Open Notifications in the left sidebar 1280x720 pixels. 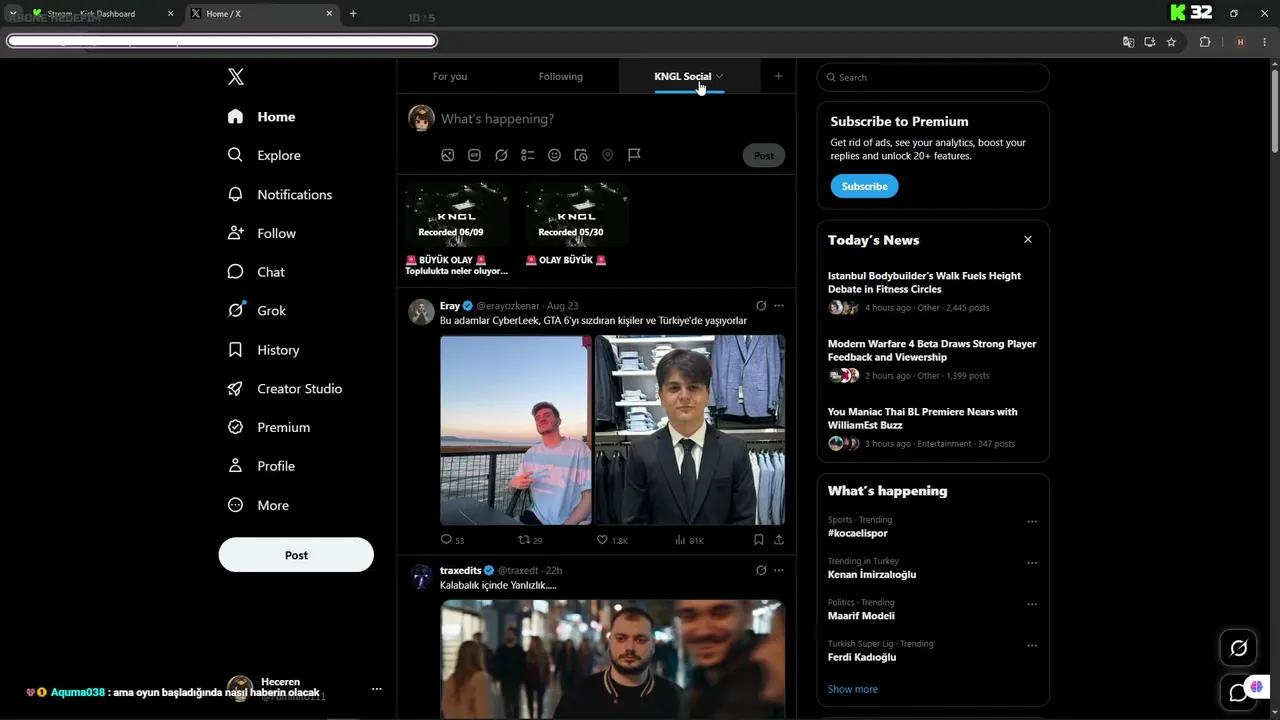pyautogui.click(x=279, y=194)
